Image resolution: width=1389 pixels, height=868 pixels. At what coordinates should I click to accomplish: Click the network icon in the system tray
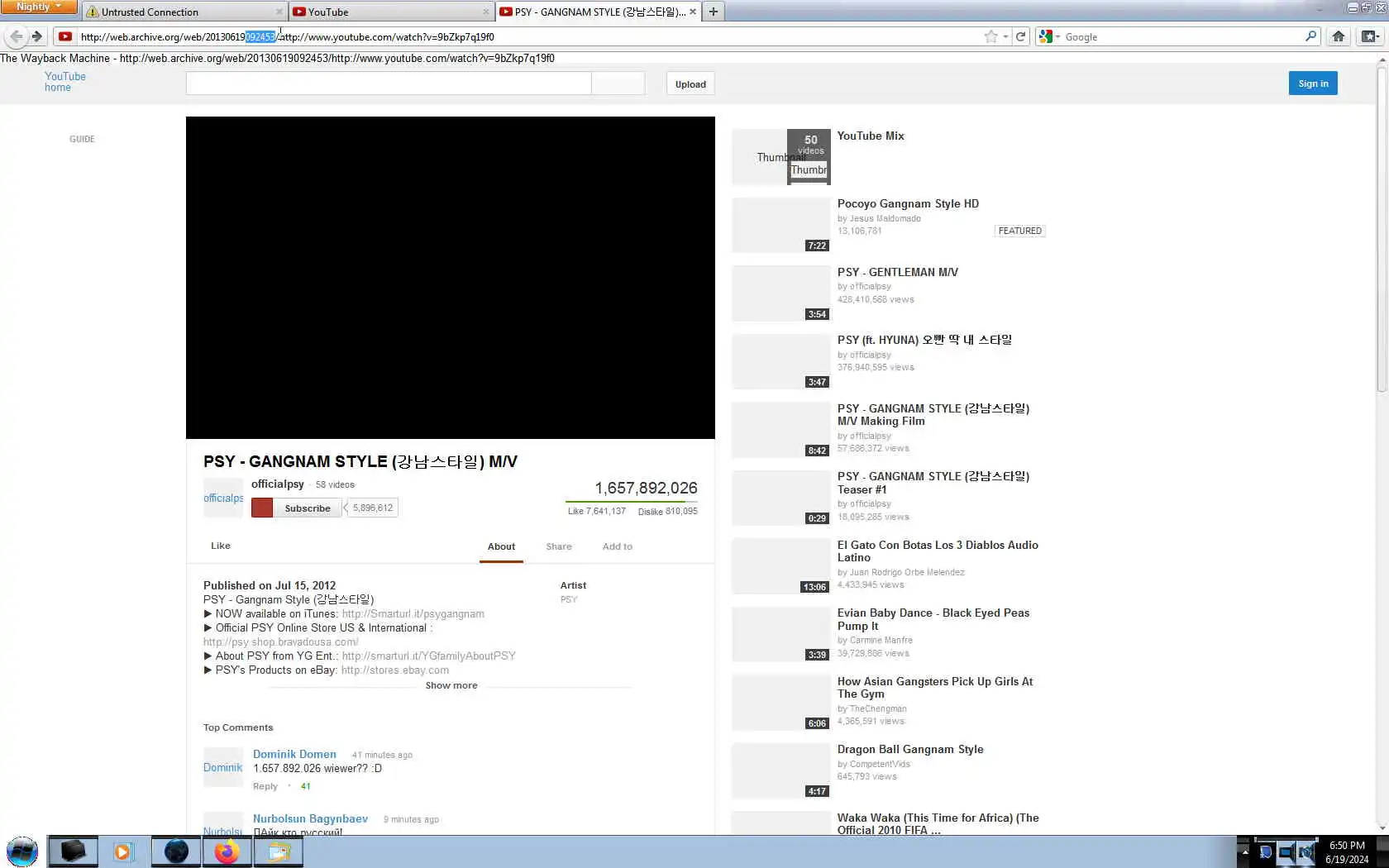pos(1286,852)
